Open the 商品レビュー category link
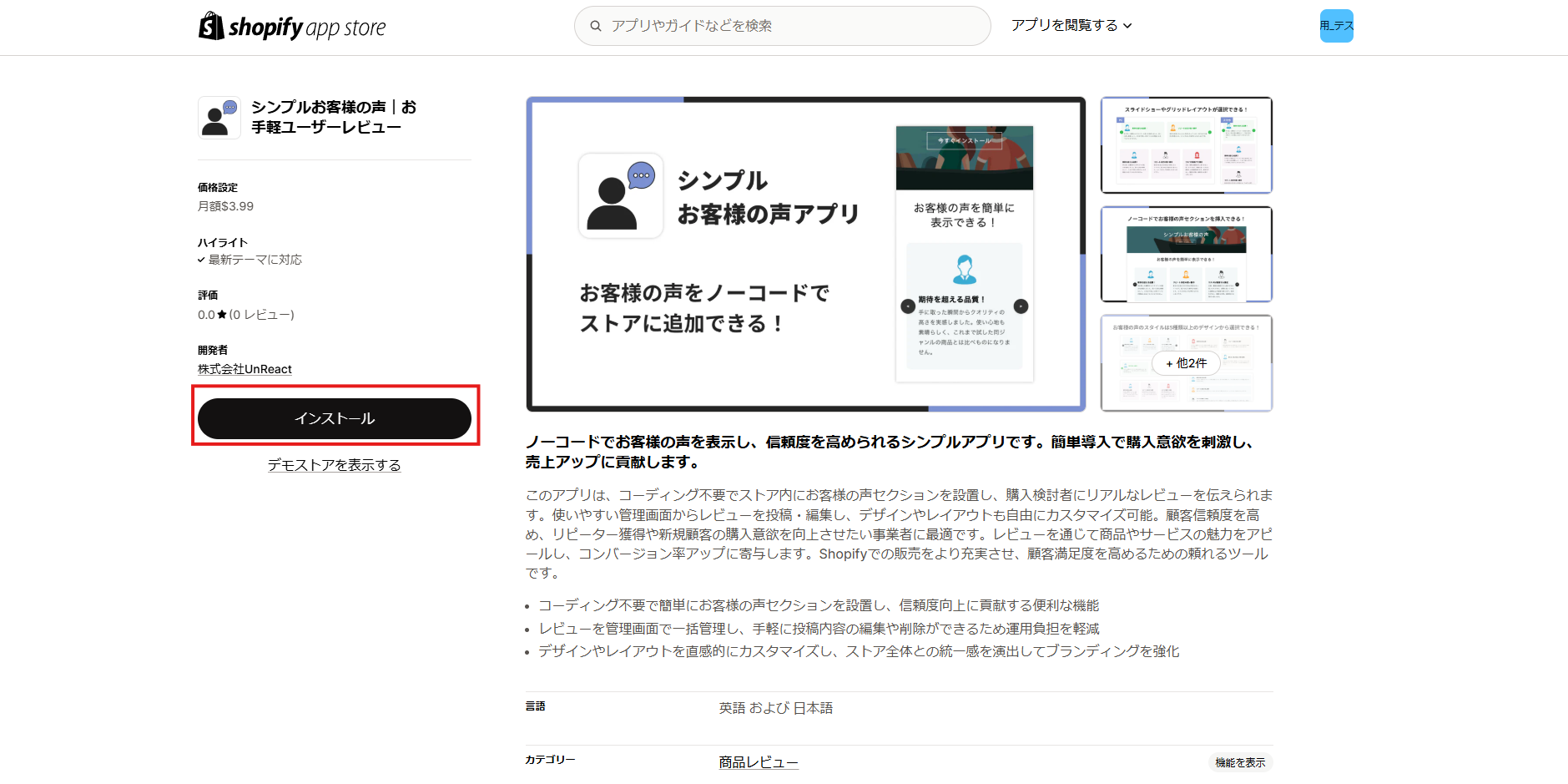 coord(759,762)
